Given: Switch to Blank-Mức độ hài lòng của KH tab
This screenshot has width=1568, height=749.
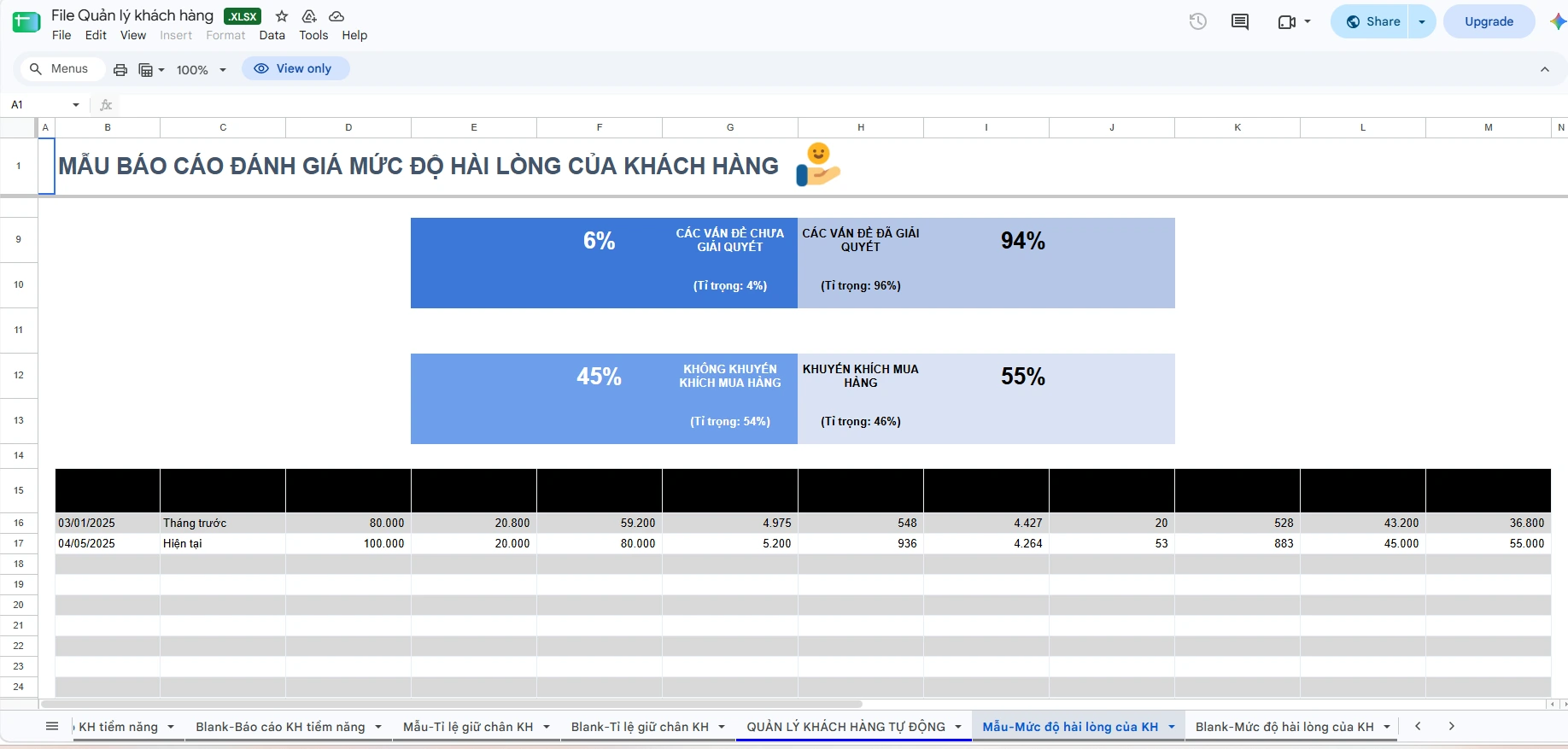Looking at the screenshot, I should (1284, 727).
